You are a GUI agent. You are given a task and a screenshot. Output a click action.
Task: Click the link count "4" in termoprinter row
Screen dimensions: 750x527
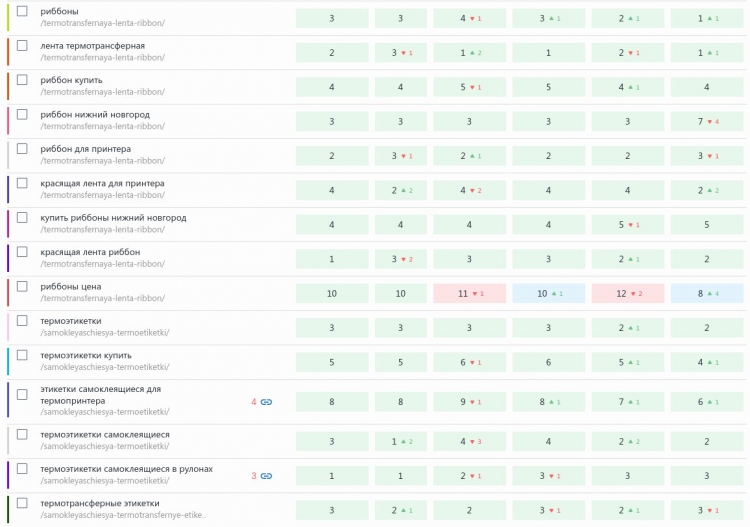254,402
